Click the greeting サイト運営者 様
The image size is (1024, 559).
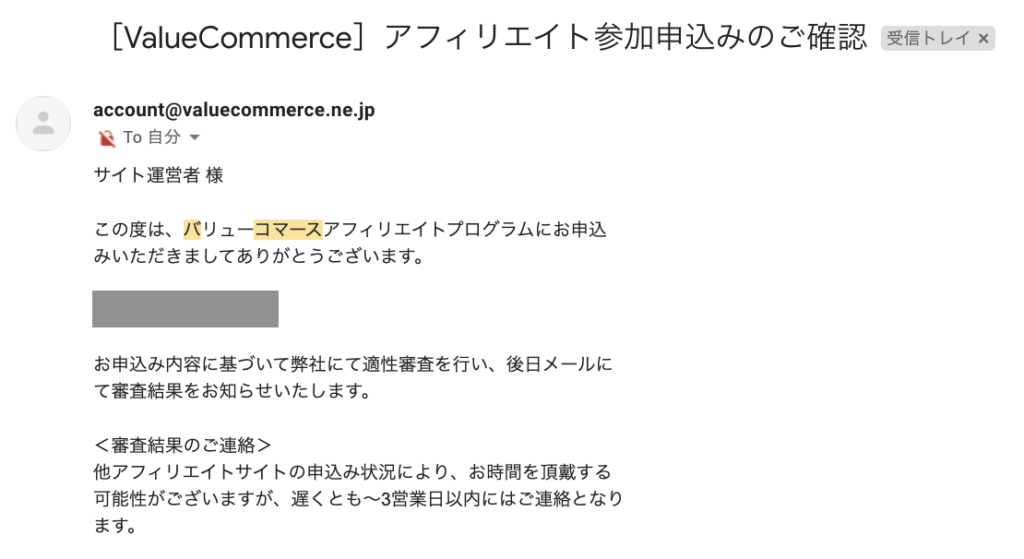point(159,175)
